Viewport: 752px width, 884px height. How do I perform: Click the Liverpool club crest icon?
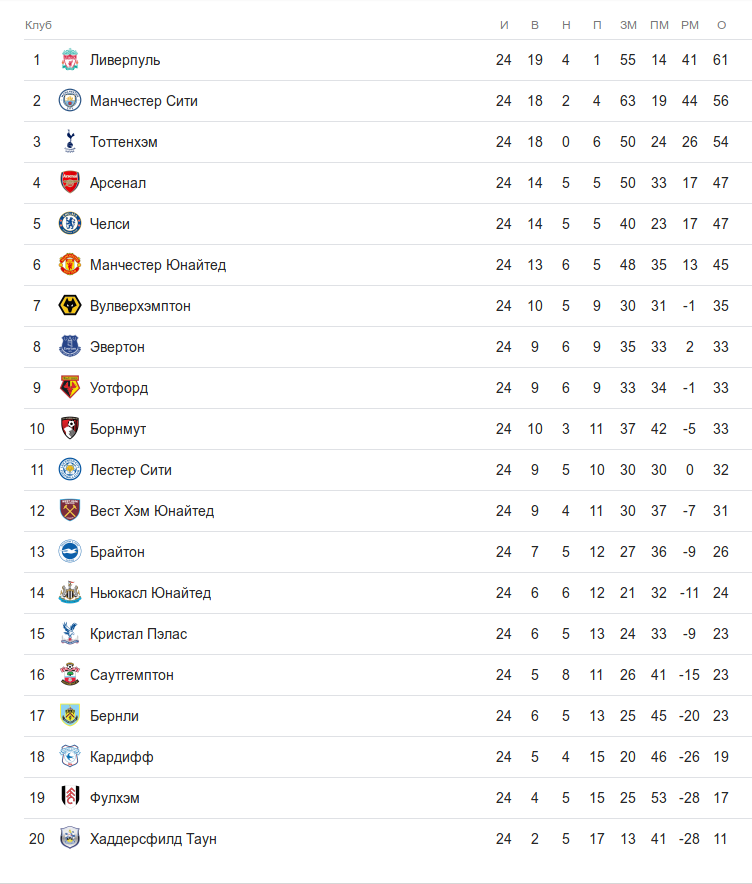coord(69,60)
